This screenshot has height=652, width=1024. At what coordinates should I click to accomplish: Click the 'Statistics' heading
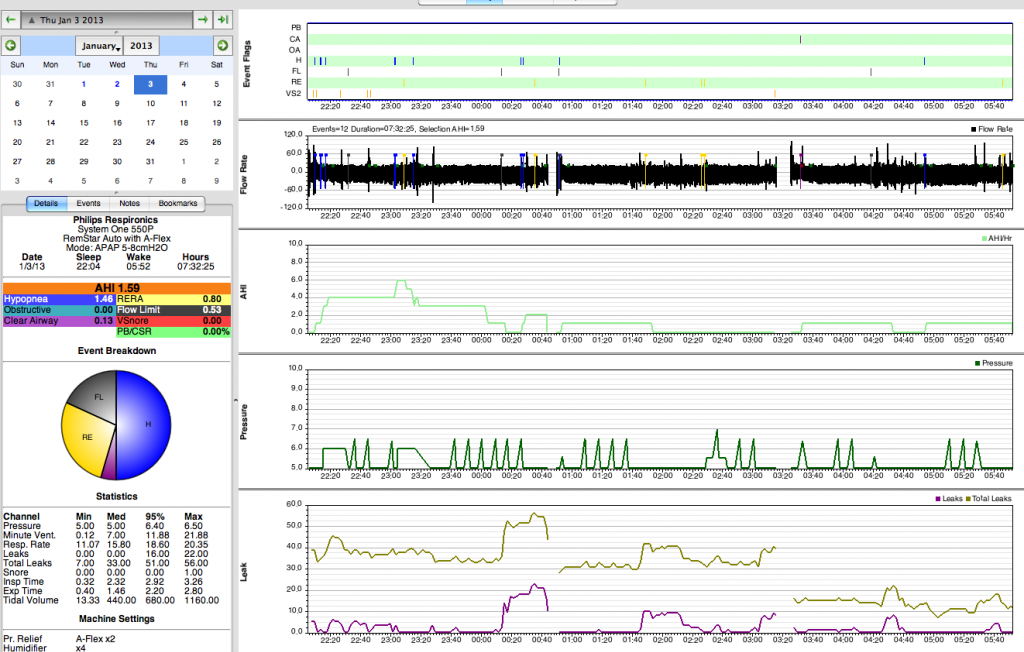(x=117, y=497)
